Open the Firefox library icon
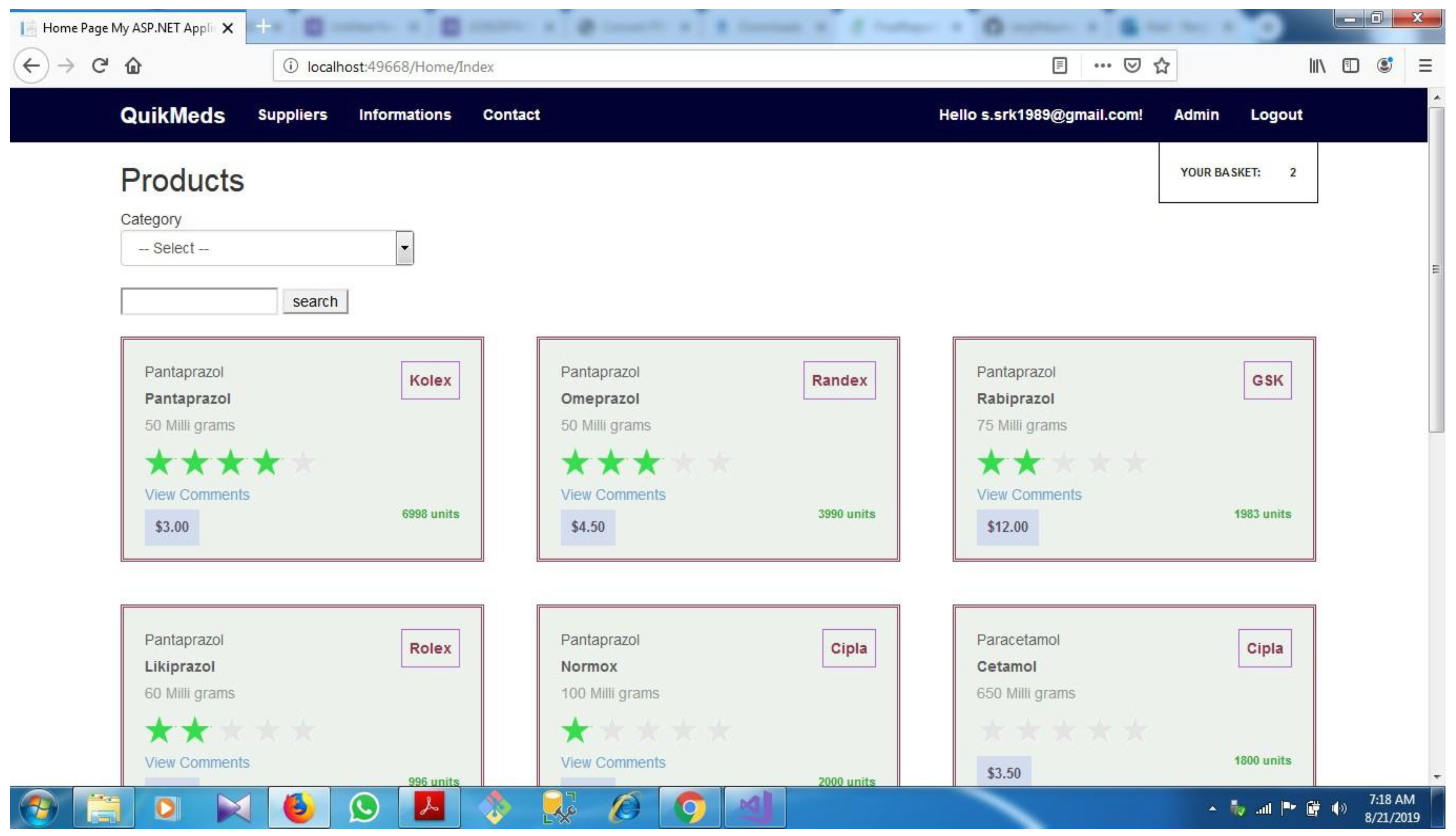1456x836 pixels. point(1318,65)
